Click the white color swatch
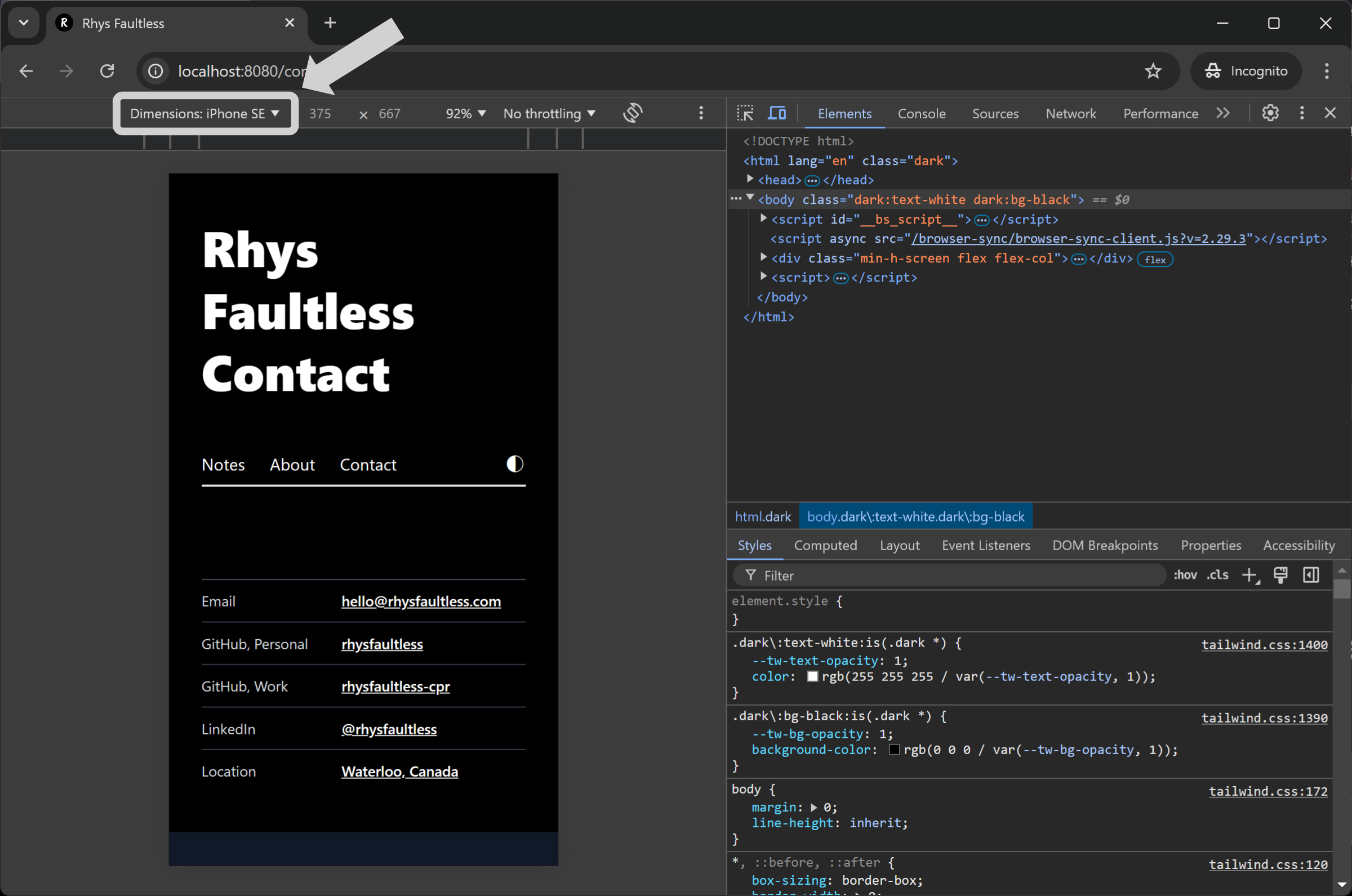1352x896 pixels. [x=812, y=676]
